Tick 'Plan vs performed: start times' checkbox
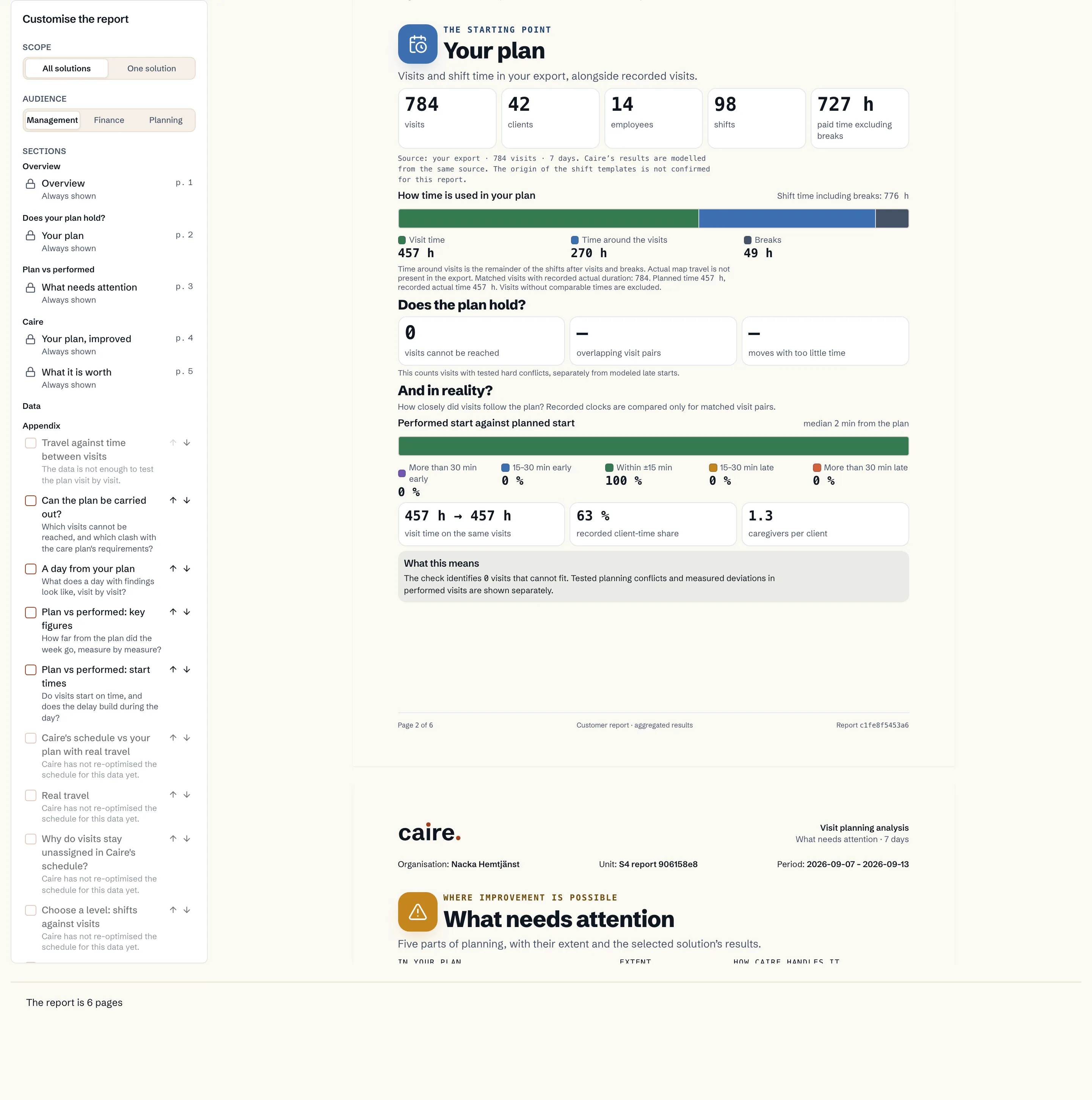 31,670
